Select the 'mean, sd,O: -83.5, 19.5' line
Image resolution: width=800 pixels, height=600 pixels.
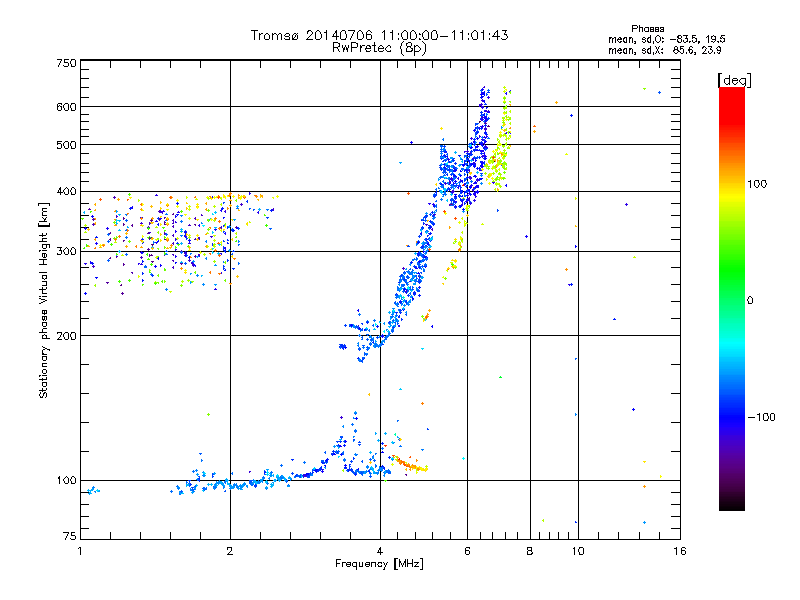pyautogui.click(x=666, y=39)
